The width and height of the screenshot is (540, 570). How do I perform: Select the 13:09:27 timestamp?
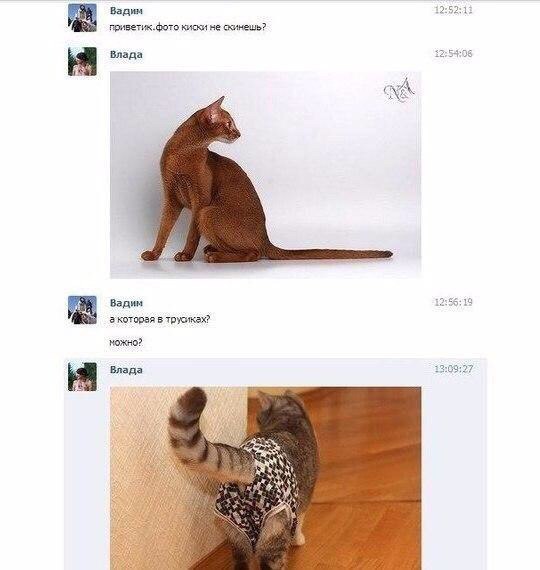click(x=453, y=369)
